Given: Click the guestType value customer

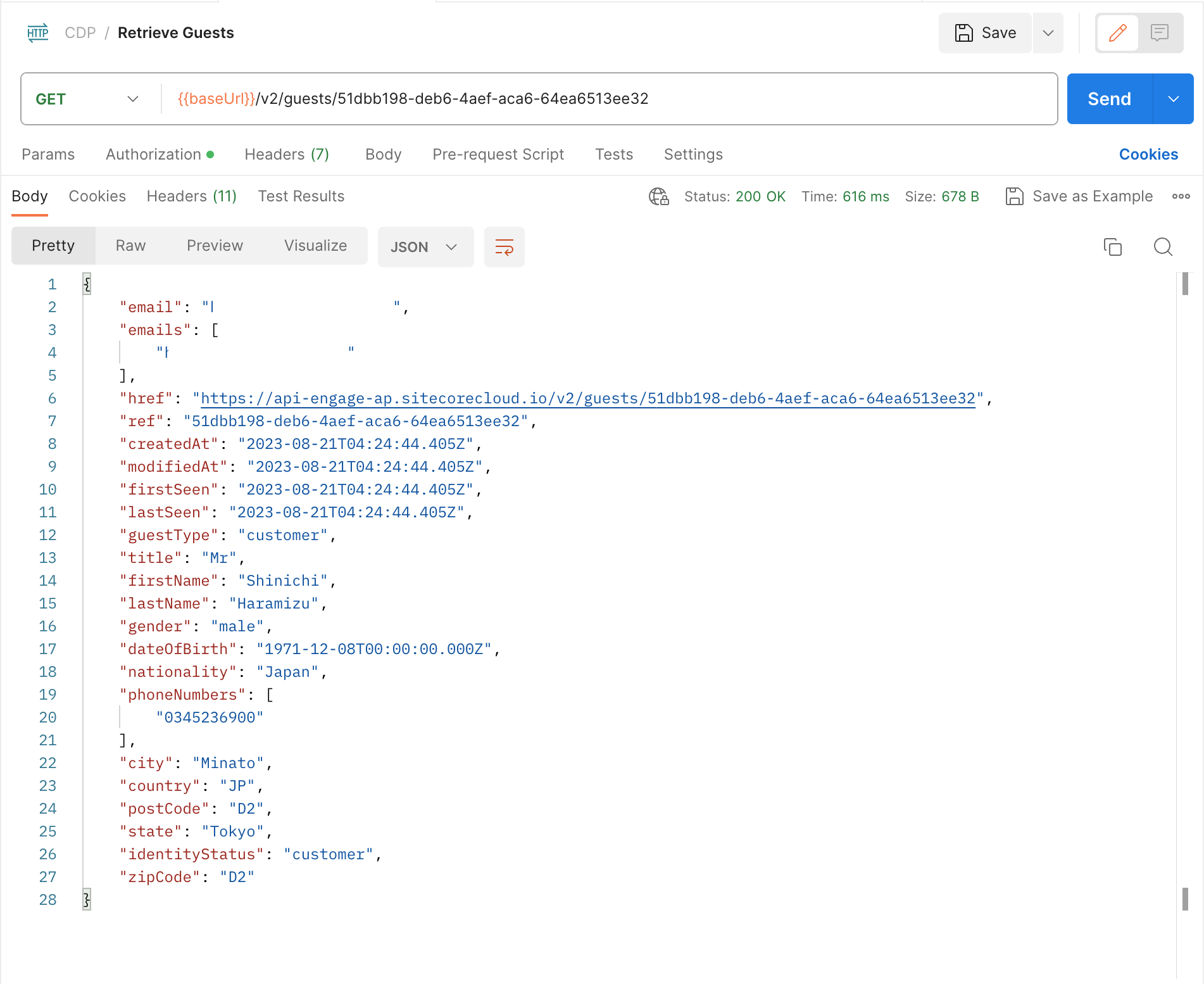Looking at the screenshot, I should 283,535.
